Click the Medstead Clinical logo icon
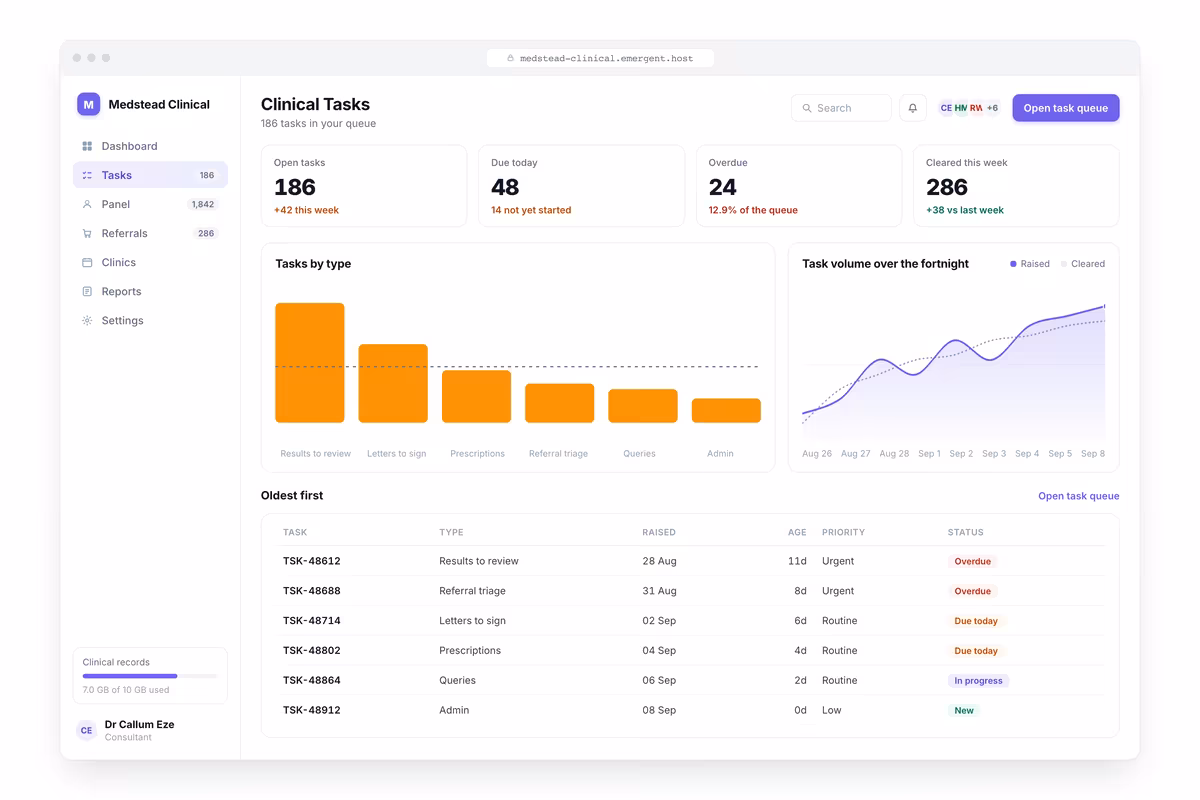 [x=89, y=104]
